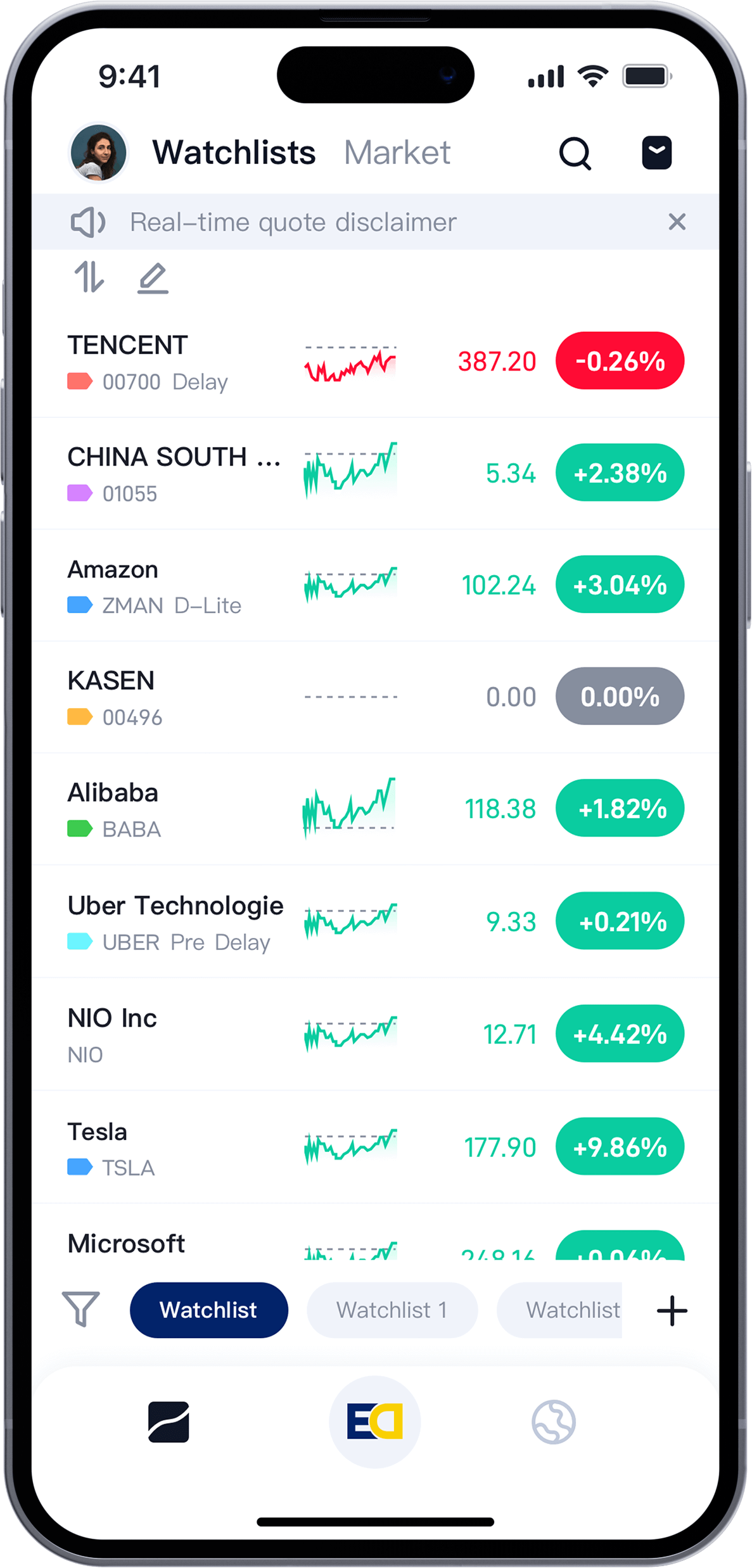Open the chart tab in bottom bar

[169, 1422]
